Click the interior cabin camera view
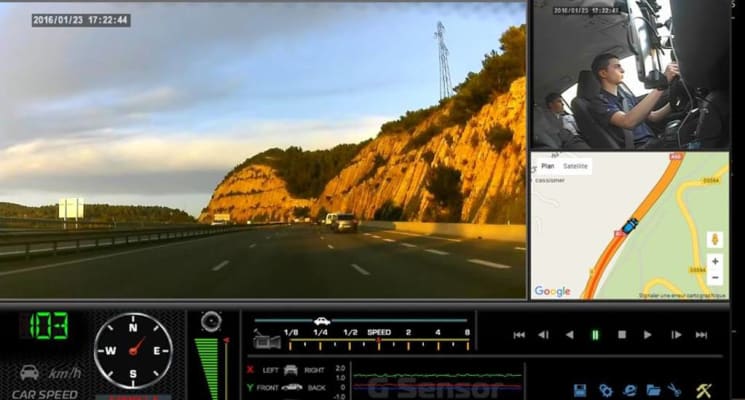This screenshot has height=400, width=745. (x=630, y=75)
